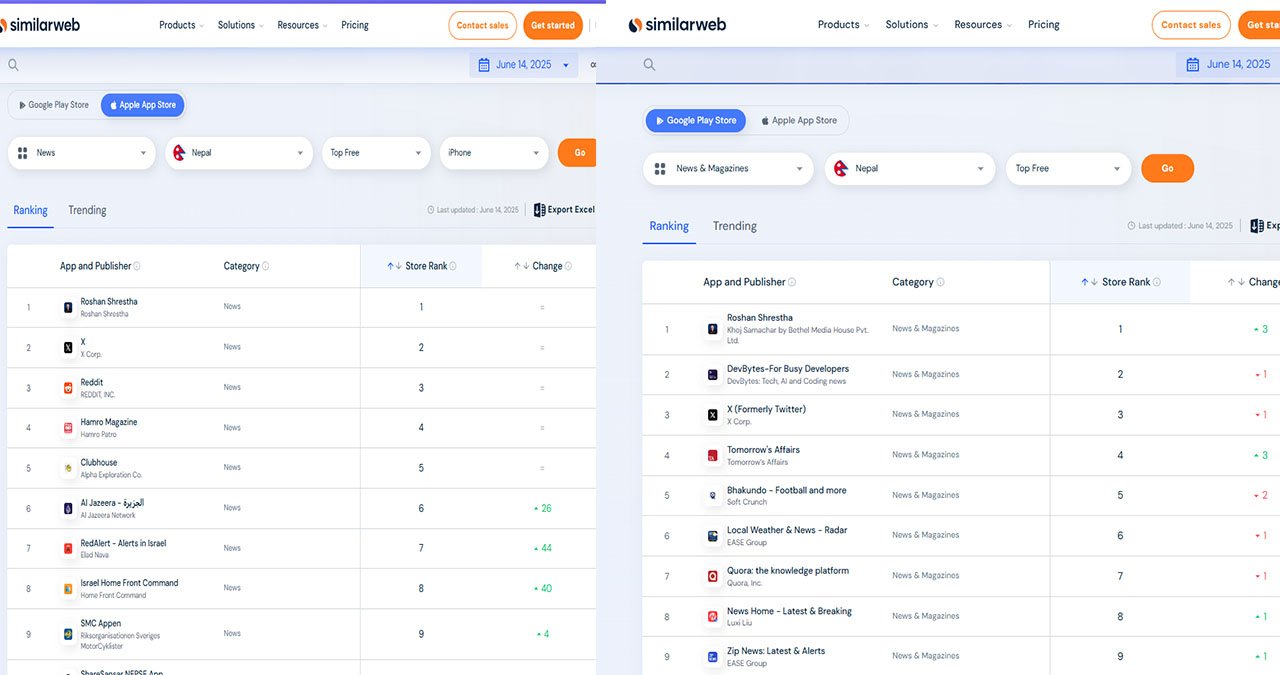The width and height of the screenshot is (1280, 675).
Task: Switch to Apple App Store in right pane
Action: [x=799, y=120]
